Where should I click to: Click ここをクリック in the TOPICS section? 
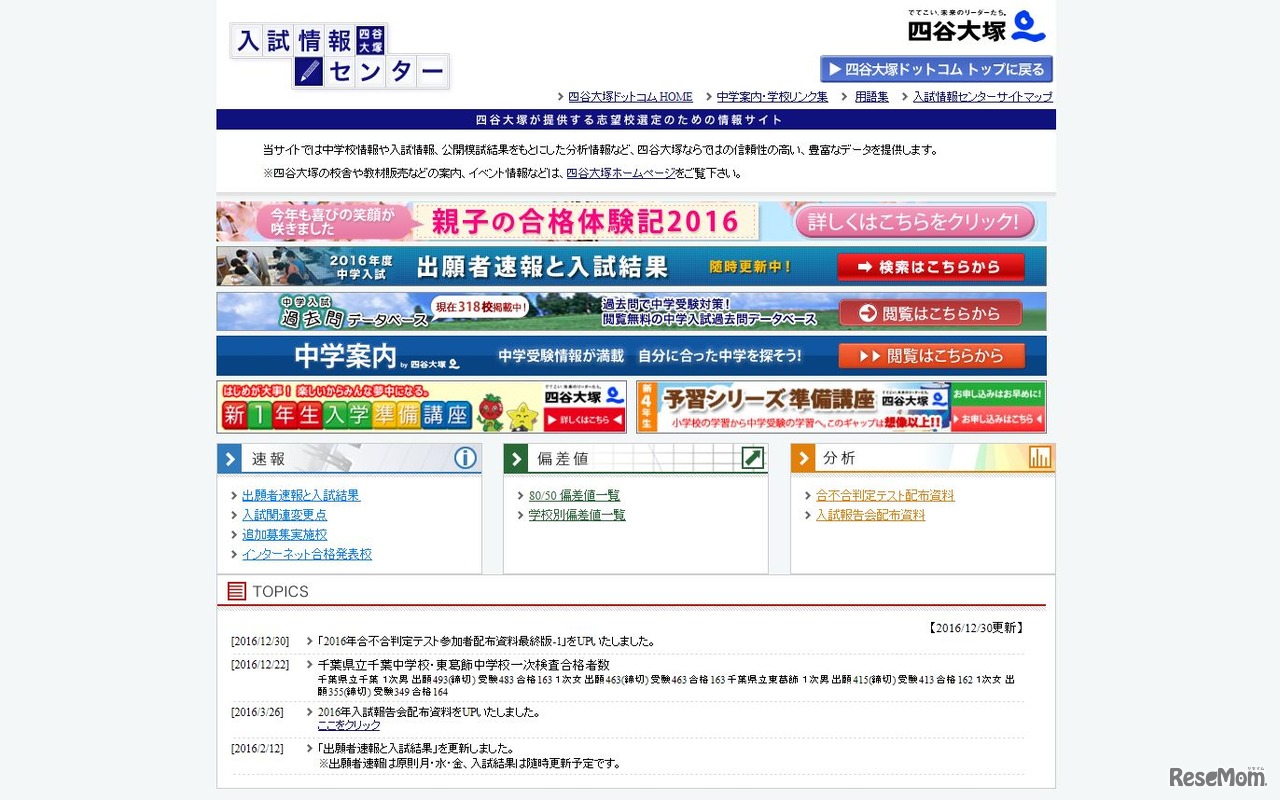point(347,724)
